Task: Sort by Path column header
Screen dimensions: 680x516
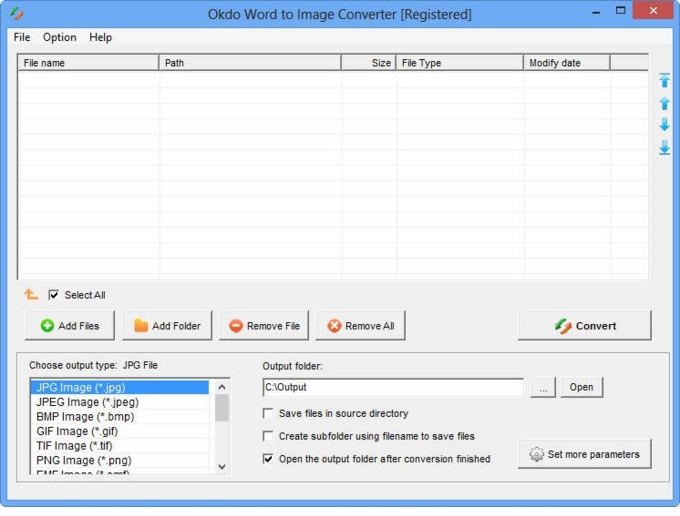Action: point(250,63)
